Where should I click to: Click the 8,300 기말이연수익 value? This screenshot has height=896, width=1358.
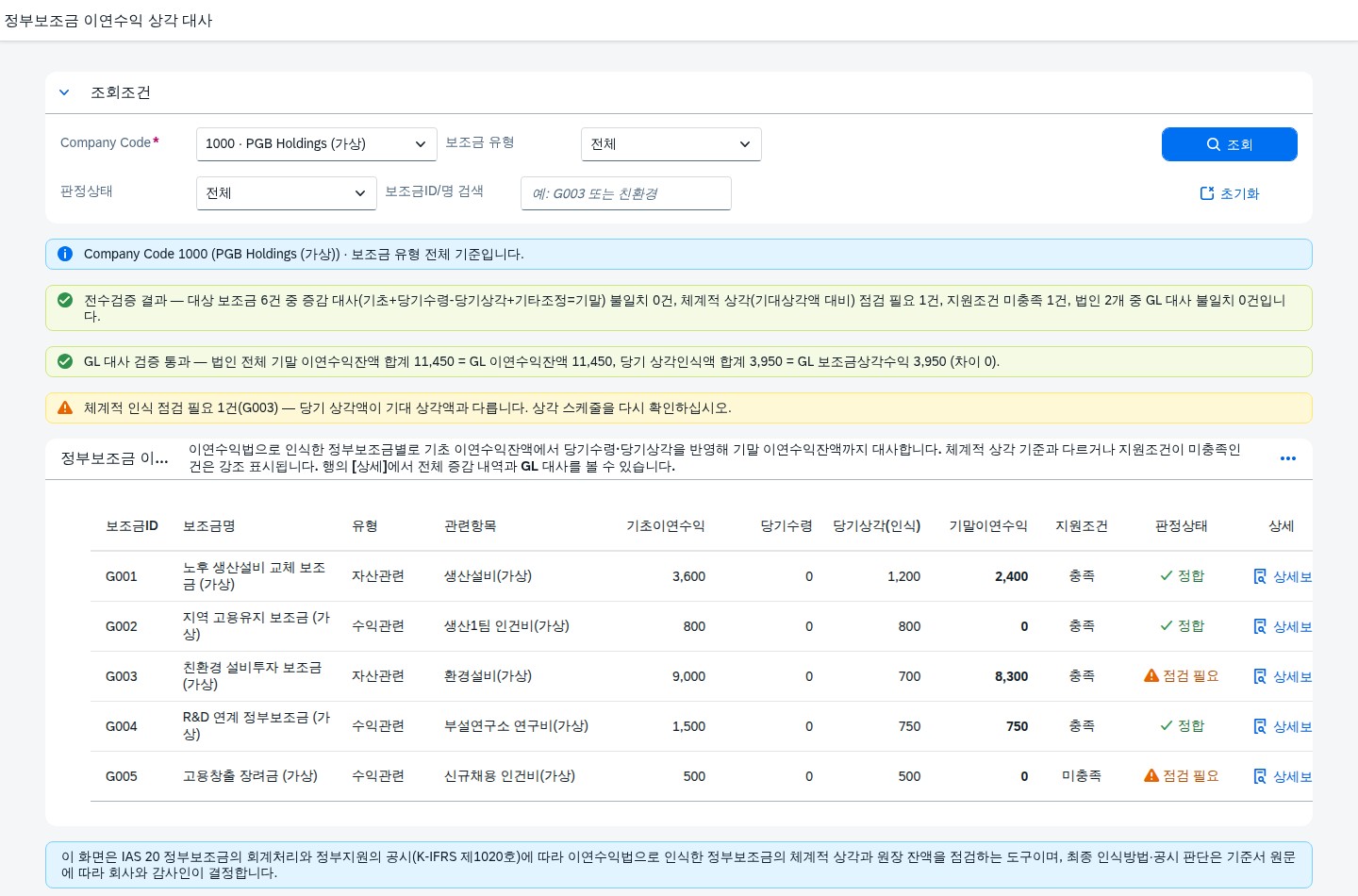coord(1011,676)
